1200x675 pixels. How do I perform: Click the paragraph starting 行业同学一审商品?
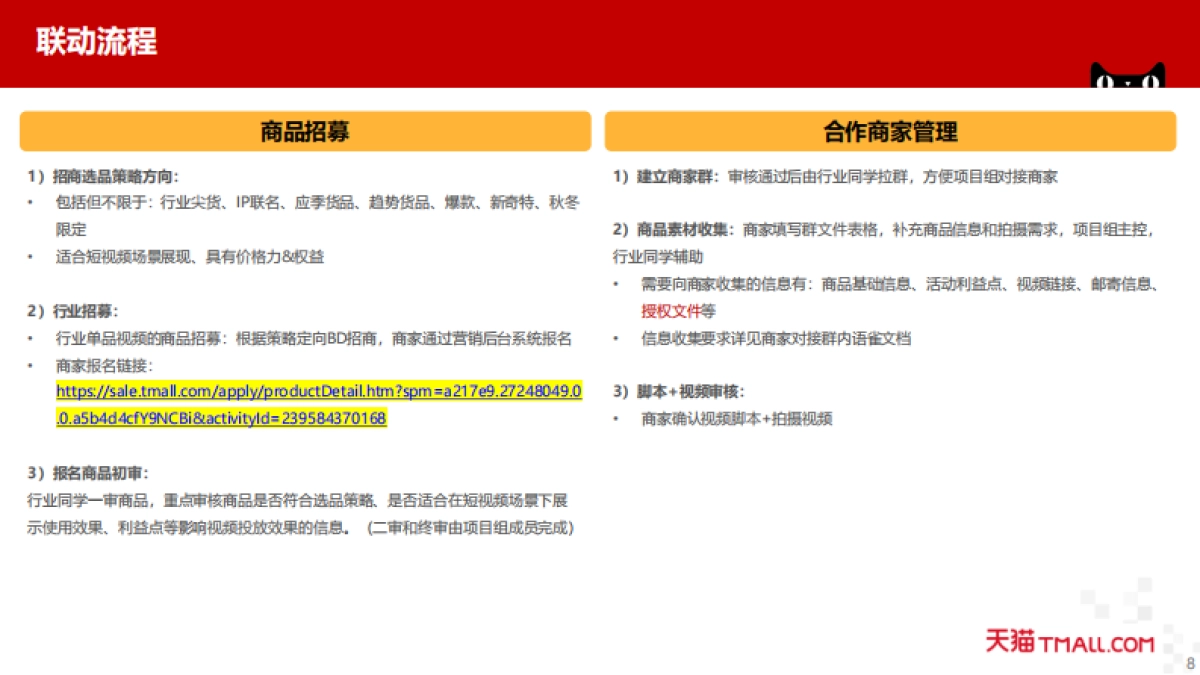[x=300, y=513]
